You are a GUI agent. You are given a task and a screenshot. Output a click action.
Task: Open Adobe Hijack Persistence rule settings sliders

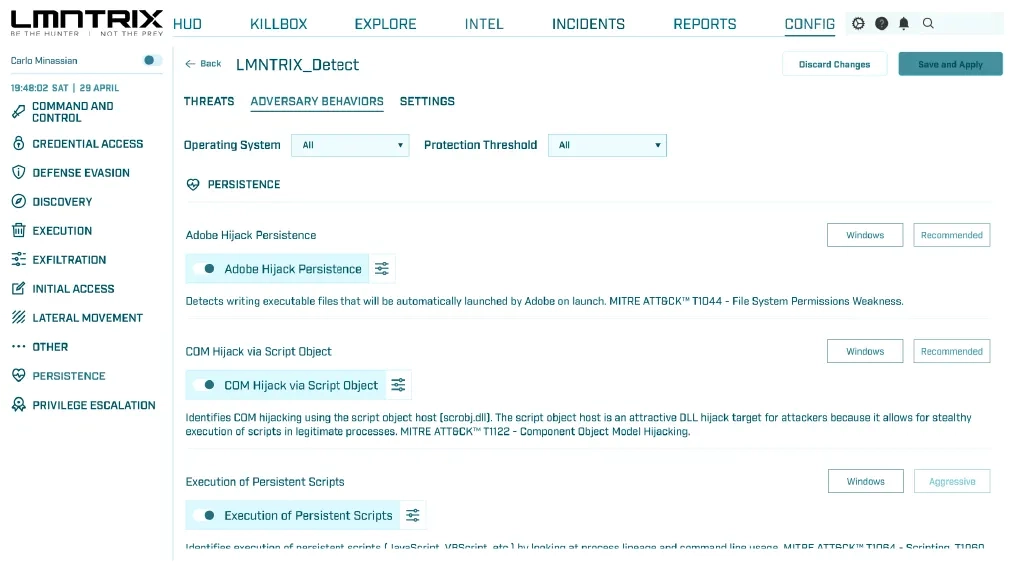[382, 269]
